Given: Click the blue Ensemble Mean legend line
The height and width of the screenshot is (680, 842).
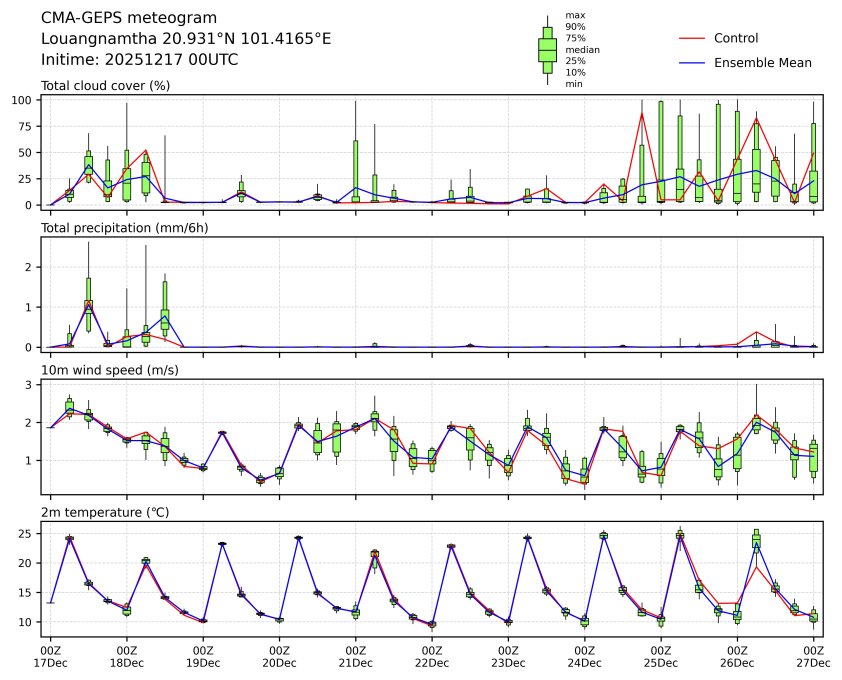Looking at the screenshot, I should (693, 62).
